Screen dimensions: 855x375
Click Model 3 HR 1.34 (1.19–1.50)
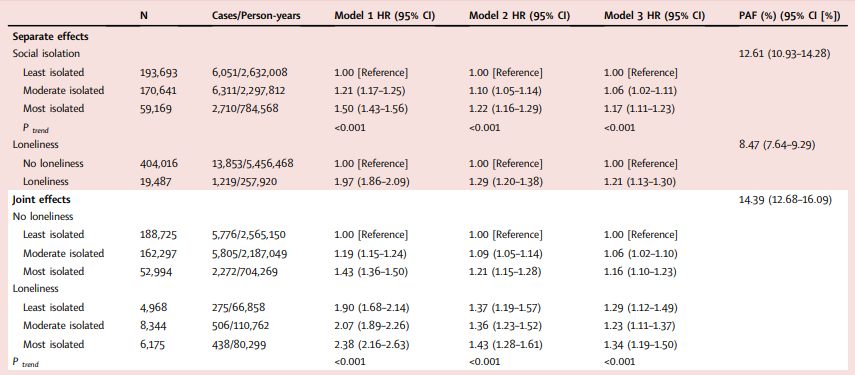[641, 344]
